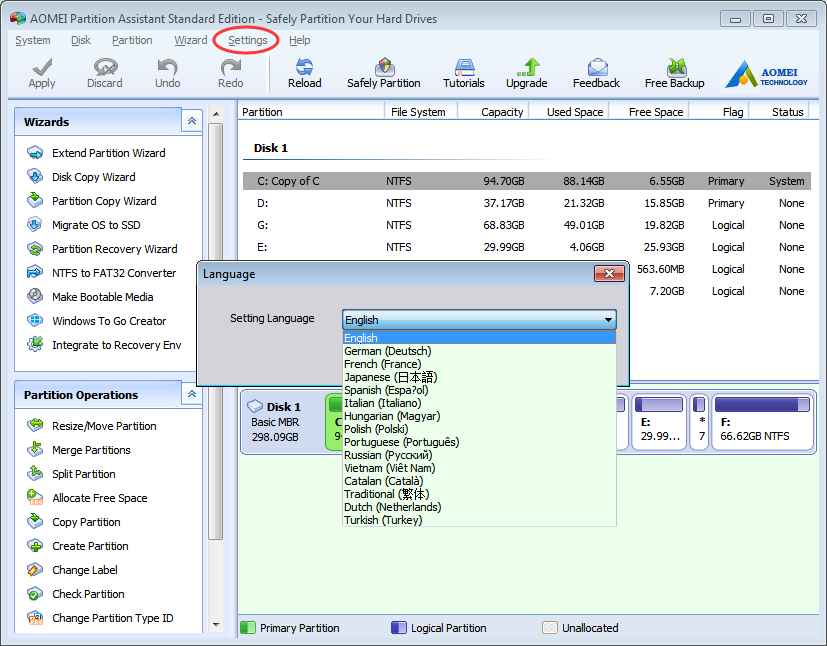
Task: Click the Free Space column header
Action: click(x=649, y=112)
